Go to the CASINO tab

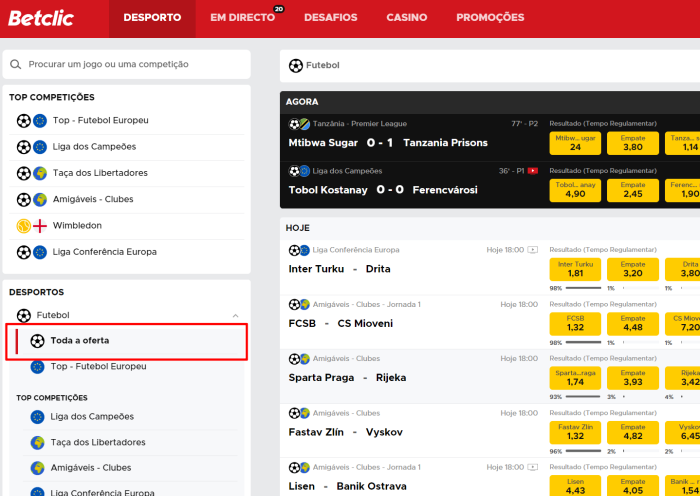coord(407,18)
